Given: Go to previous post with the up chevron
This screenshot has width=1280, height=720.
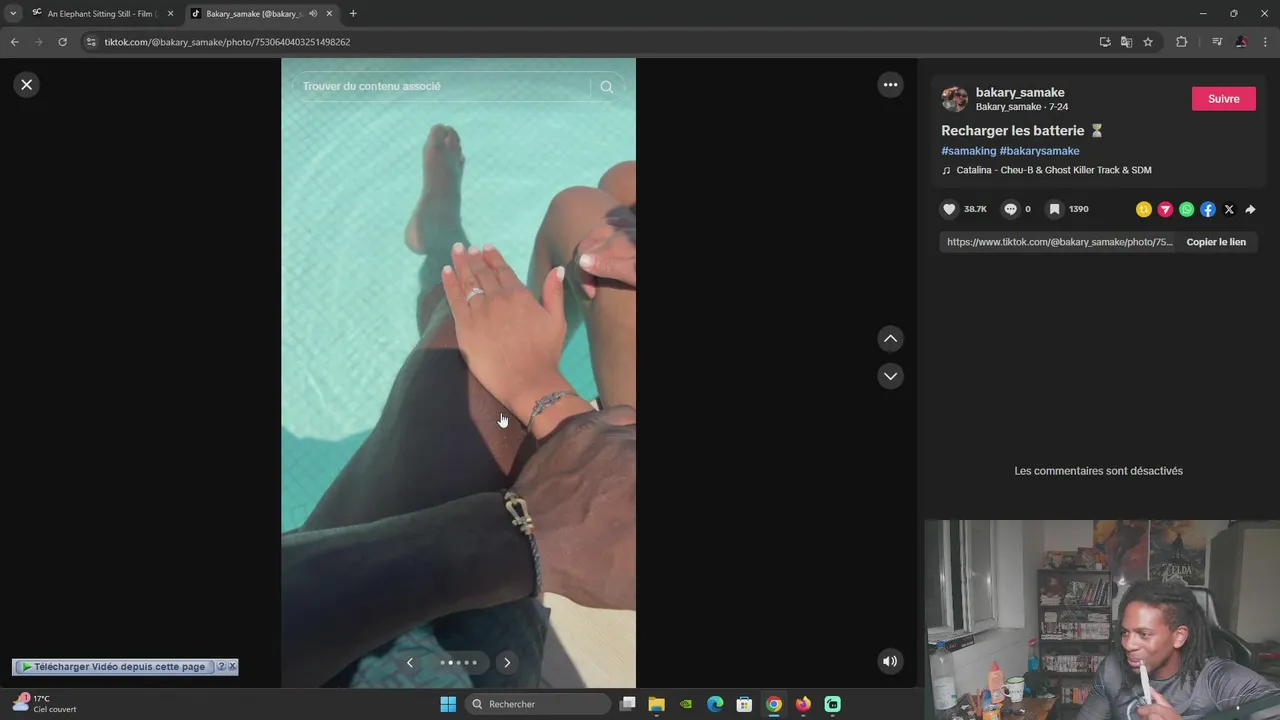Looking at the screenshot, I should pyautogui.click(x=890, y=339).
